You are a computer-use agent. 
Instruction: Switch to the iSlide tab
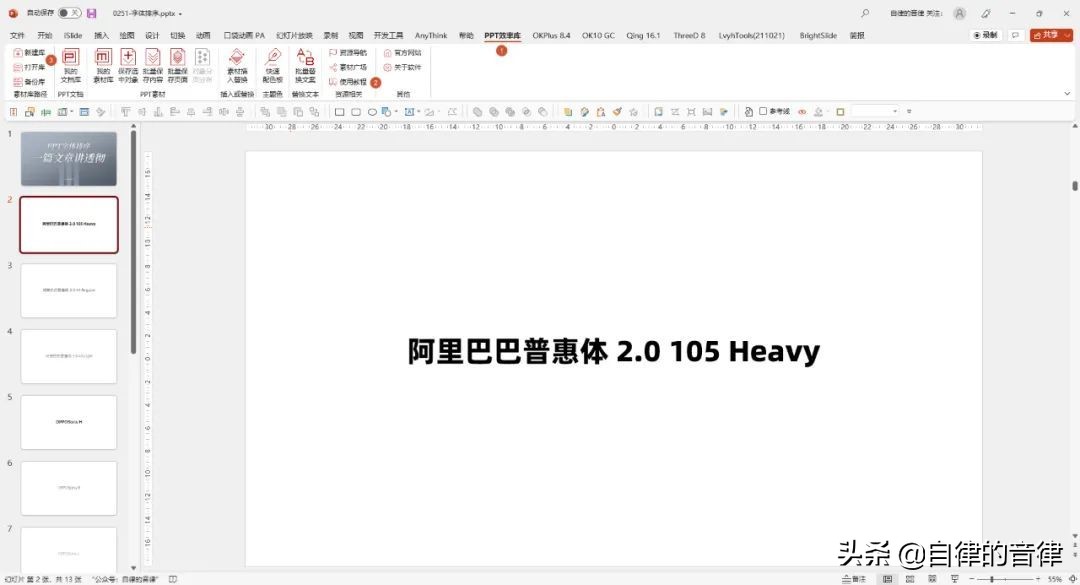(x=72, y=35)
